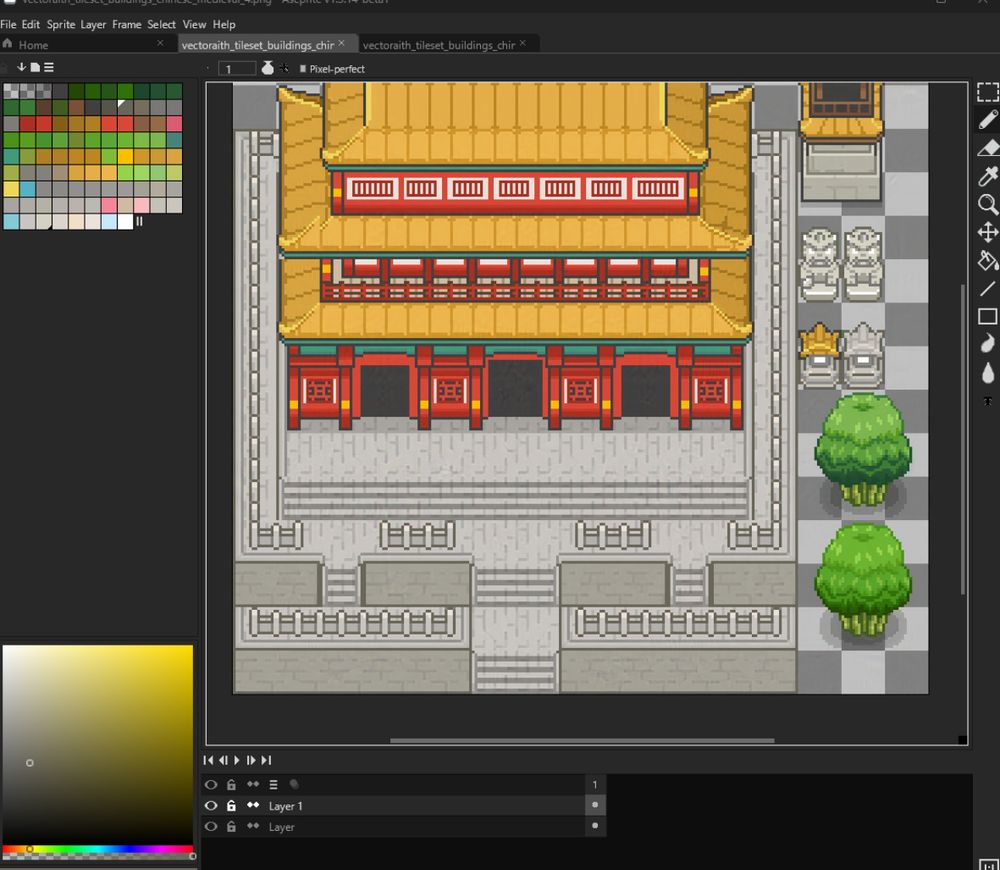Image resolution: width=1000 pixels, height=870 pixels.
Task: Play the animation
Action: [237, 760]
